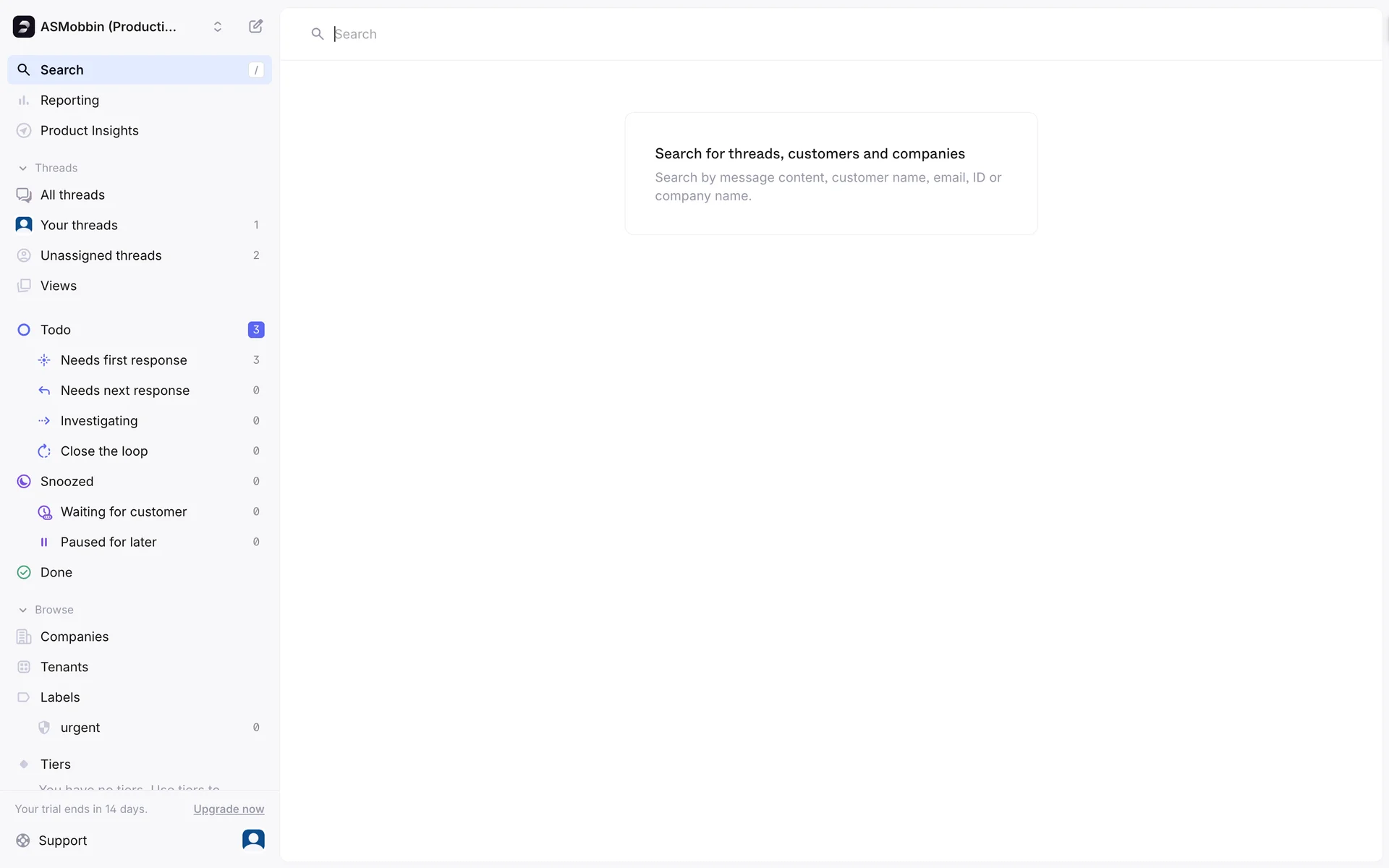Select Waiting for customer
The image size is (1389, 868).
click(x=124, y=512)
